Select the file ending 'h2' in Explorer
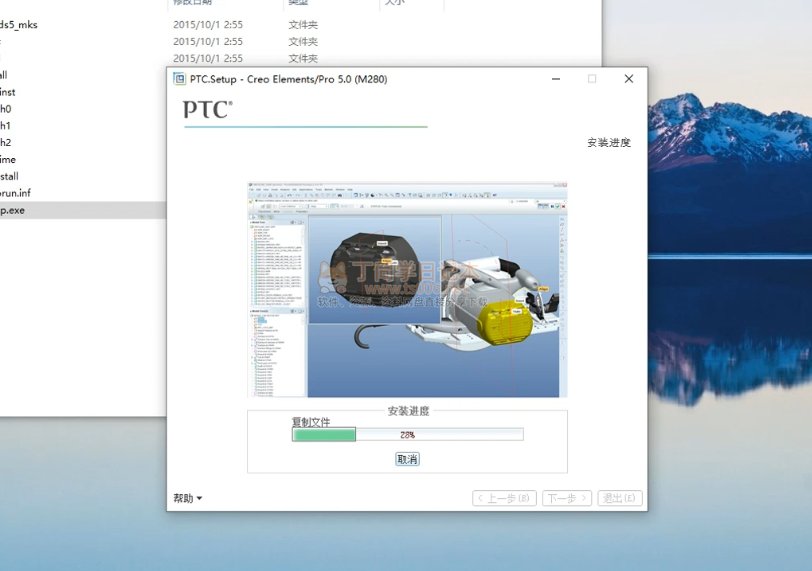The width and height of the screenshot is (812, 571). pos(6,142)
